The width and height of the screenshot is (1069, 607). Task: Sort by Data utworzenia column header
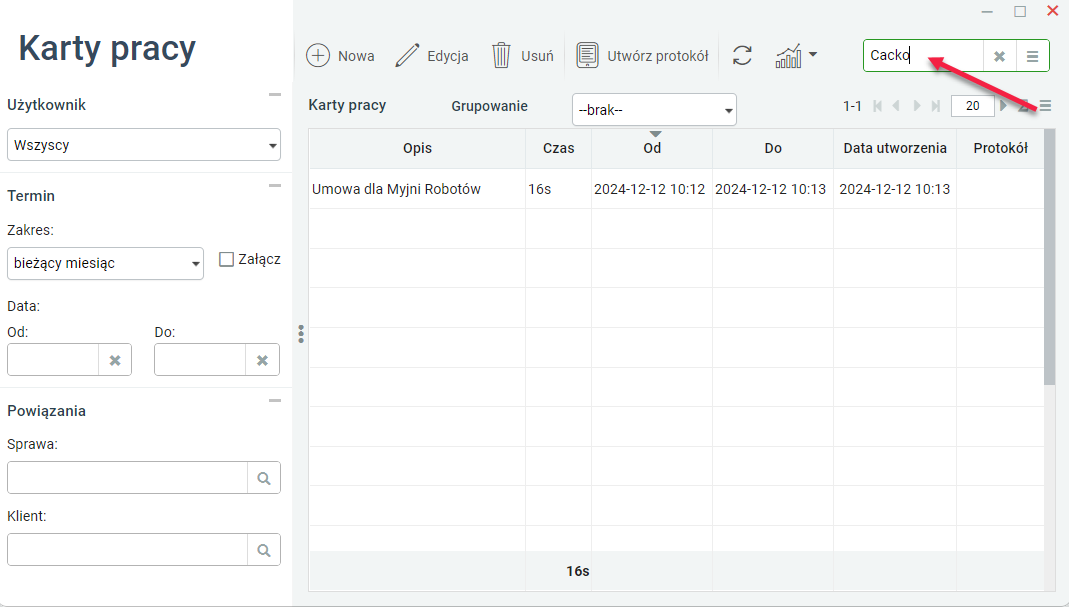895,148
